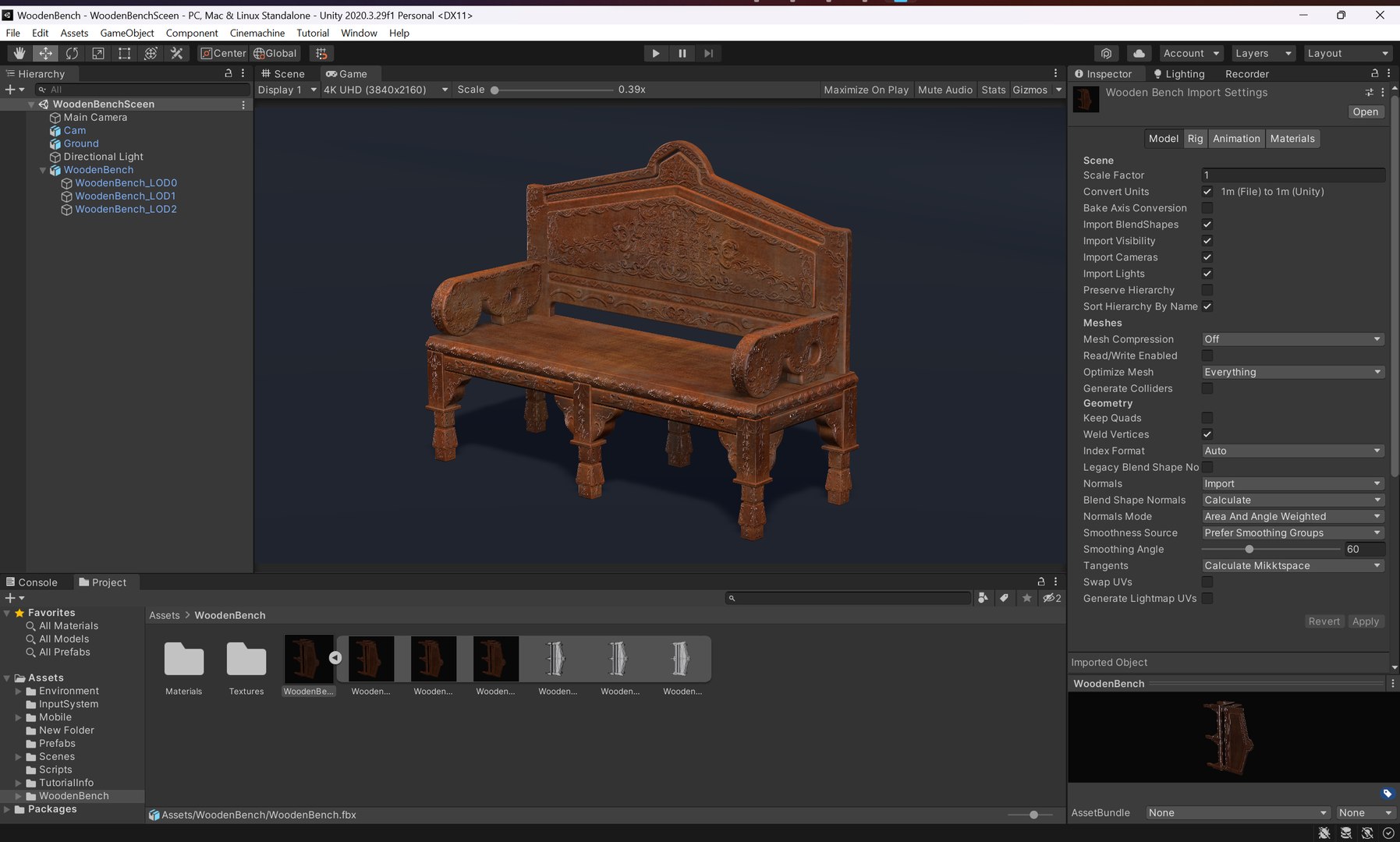Enable Generate Colliders
1400x842 pixels.
1207,388
